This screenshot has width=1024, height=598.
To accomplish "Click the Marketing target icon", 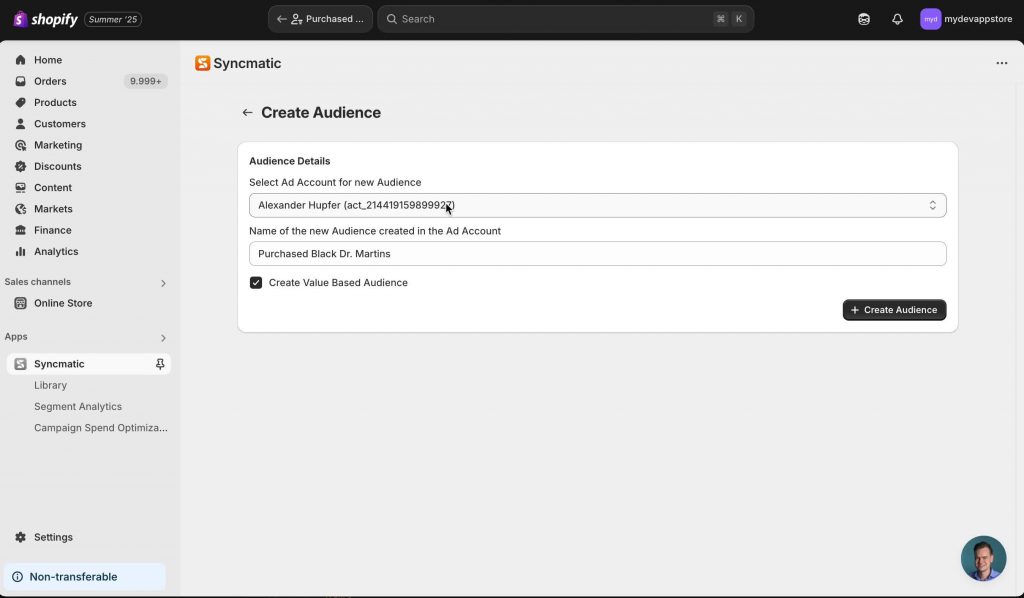I will [20, 145].
